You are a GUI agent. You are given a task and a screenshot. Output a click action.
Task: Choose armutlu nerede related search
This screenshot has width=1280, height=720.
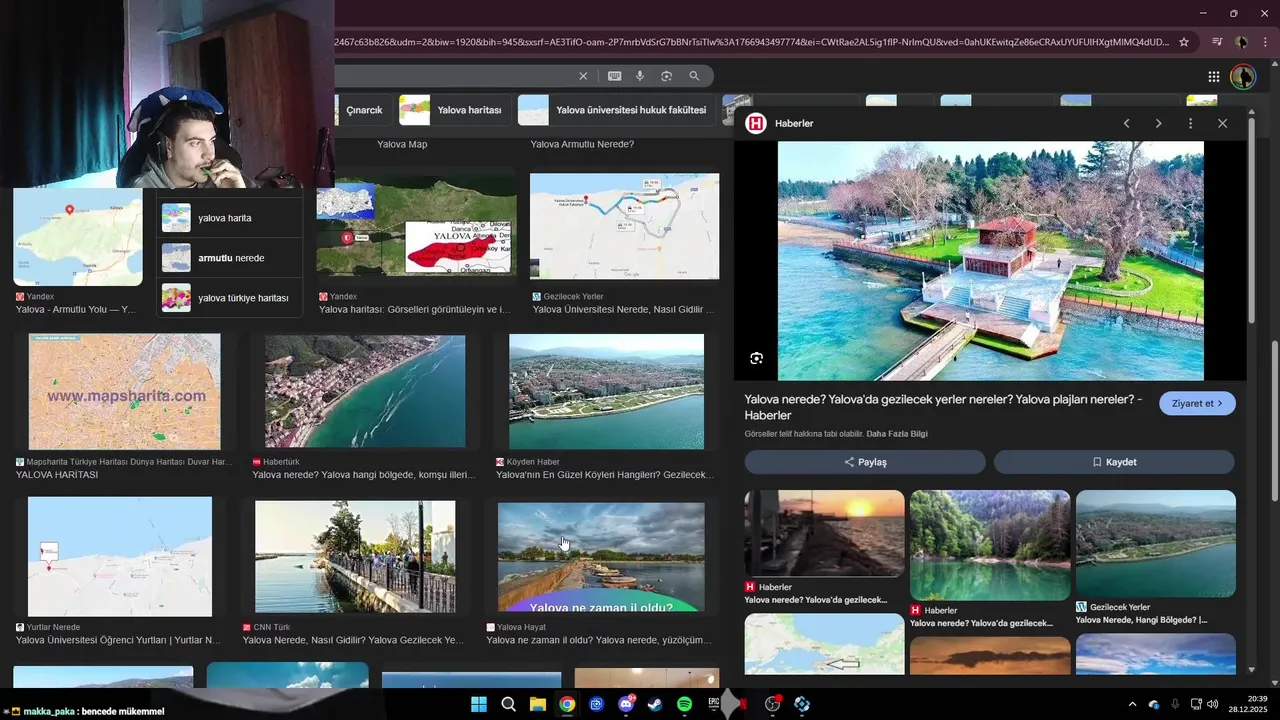tap(229, 258)
